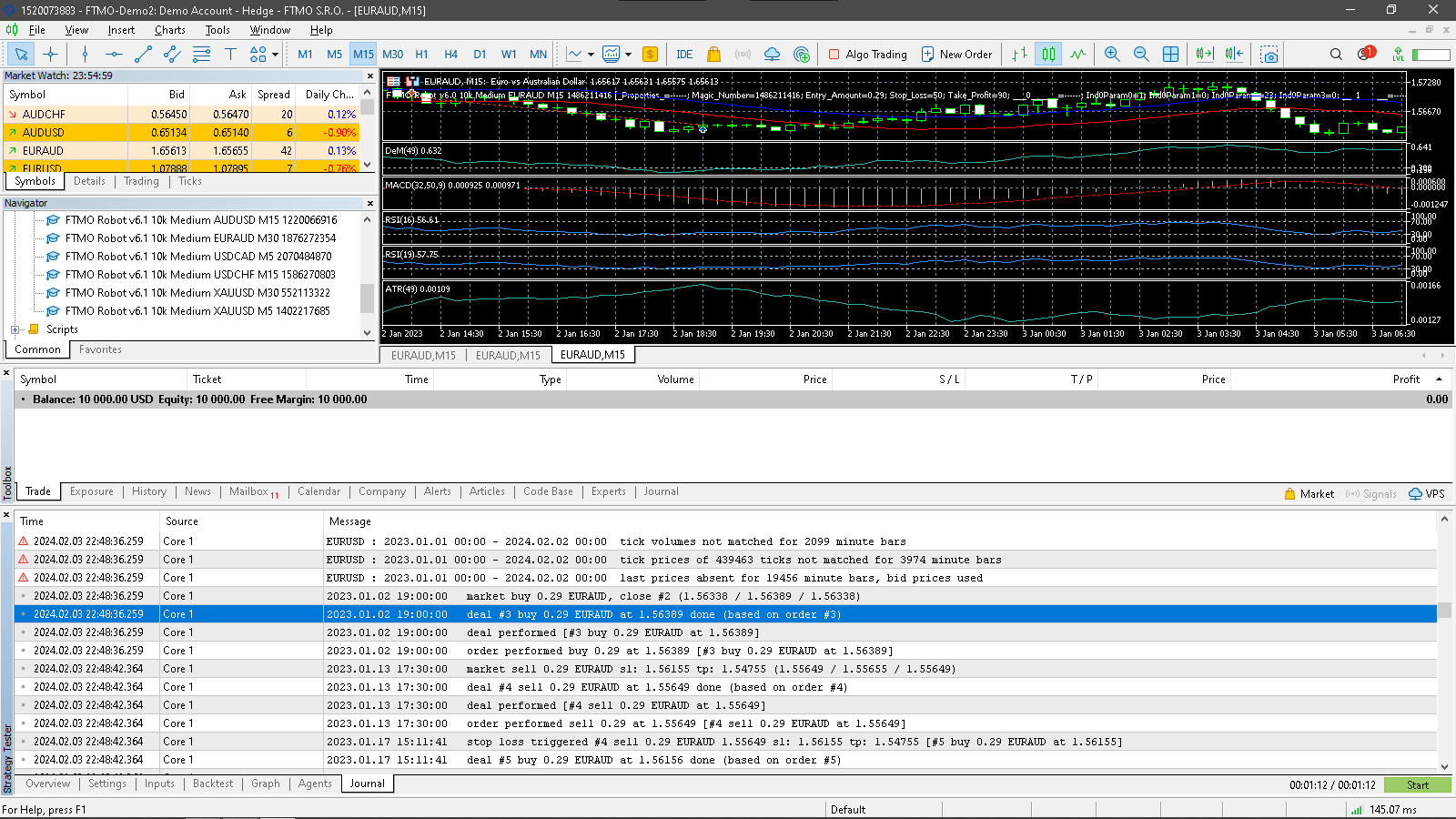Switch chart to bar chart mode

[x=1019, y=54]
